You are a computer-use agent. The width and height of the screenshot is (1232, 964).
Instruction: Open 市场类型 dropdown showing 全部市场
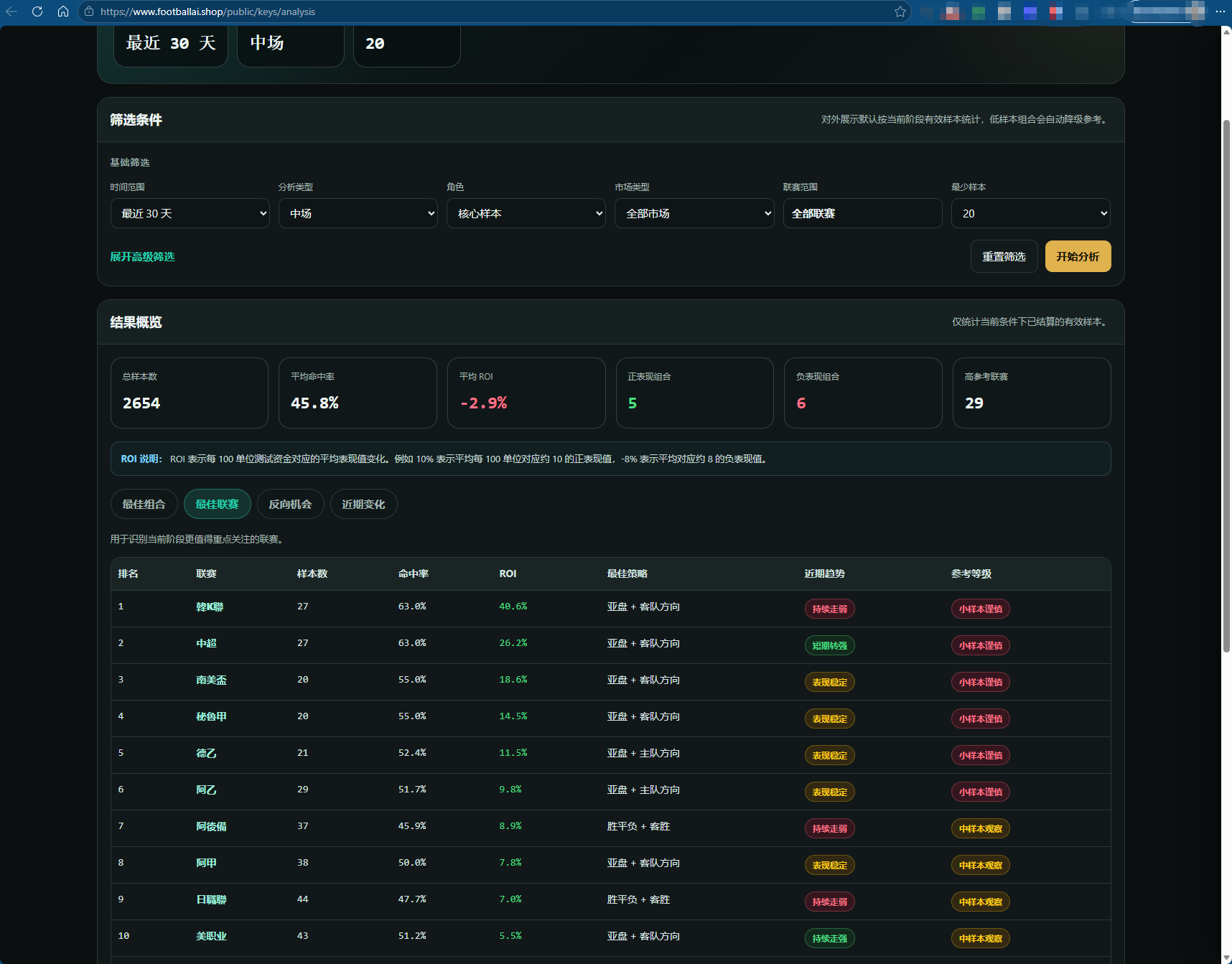[694, 213]
